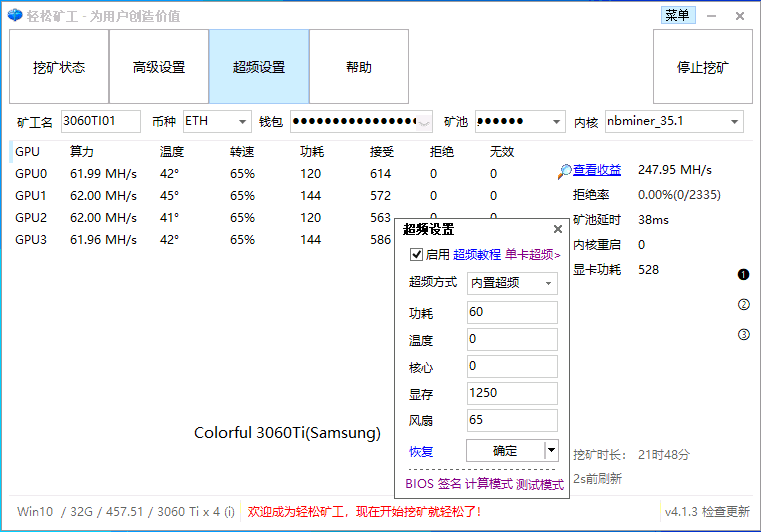
Task: Open the split arrow beside 确定 button
Action: coord(550,450)
